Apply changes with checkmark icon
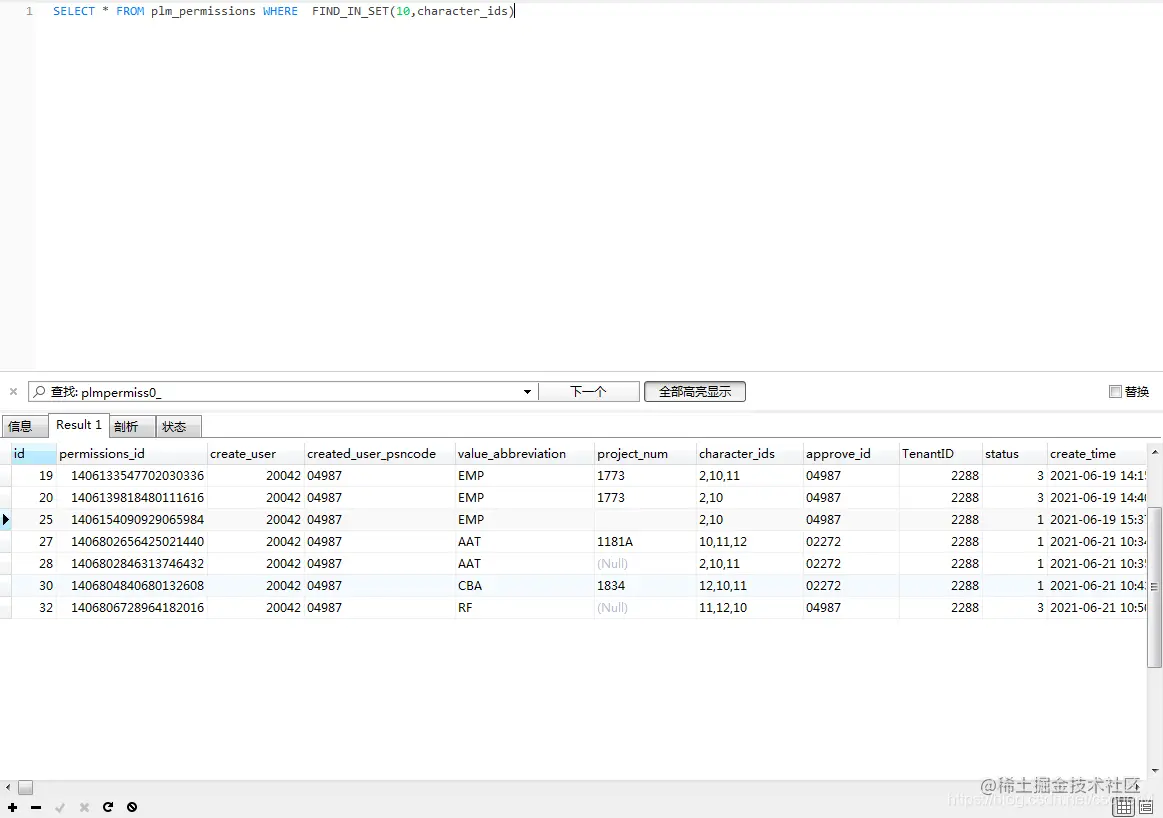 coord(60,807)
